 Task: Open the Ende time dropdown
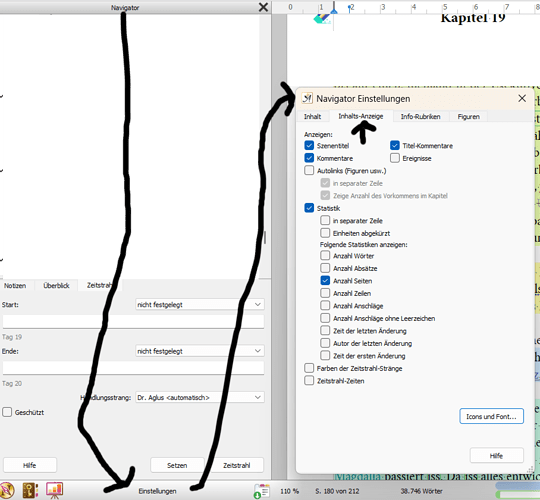(x=200, y=351)
